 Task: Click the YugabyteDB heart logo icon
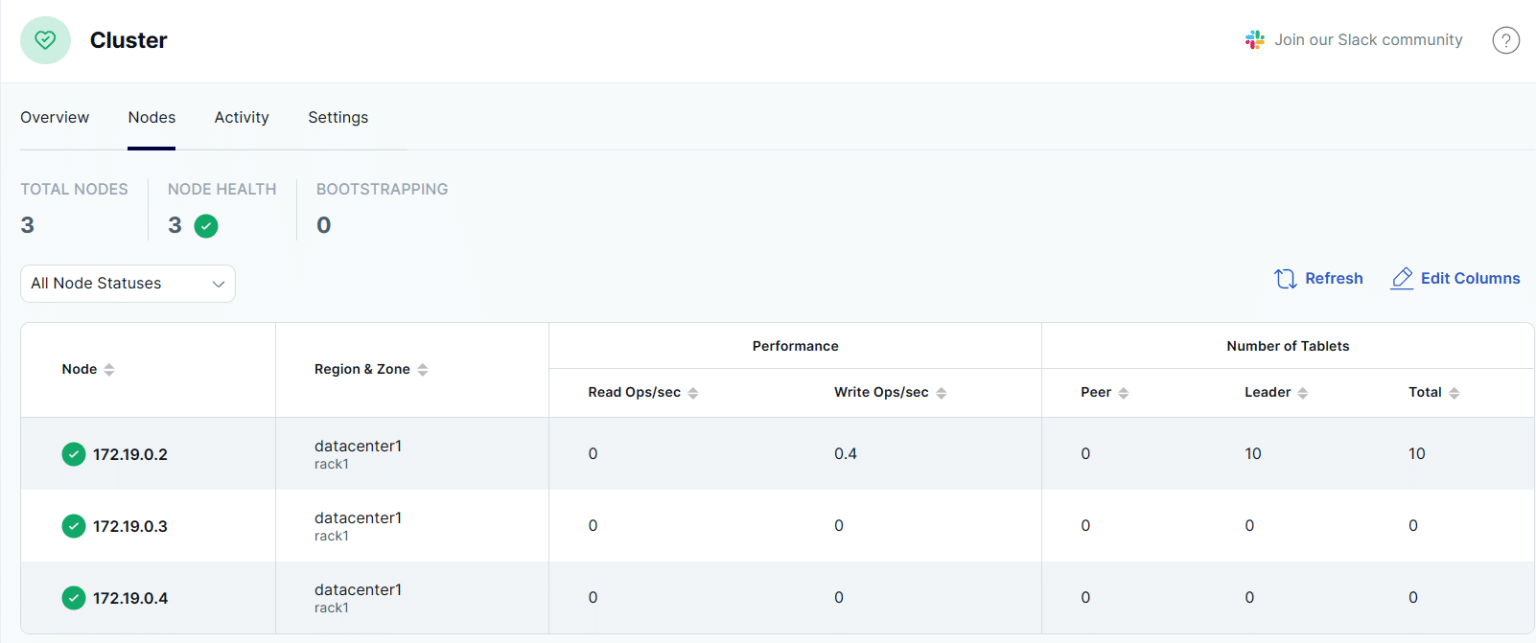(x=45, y=39)
